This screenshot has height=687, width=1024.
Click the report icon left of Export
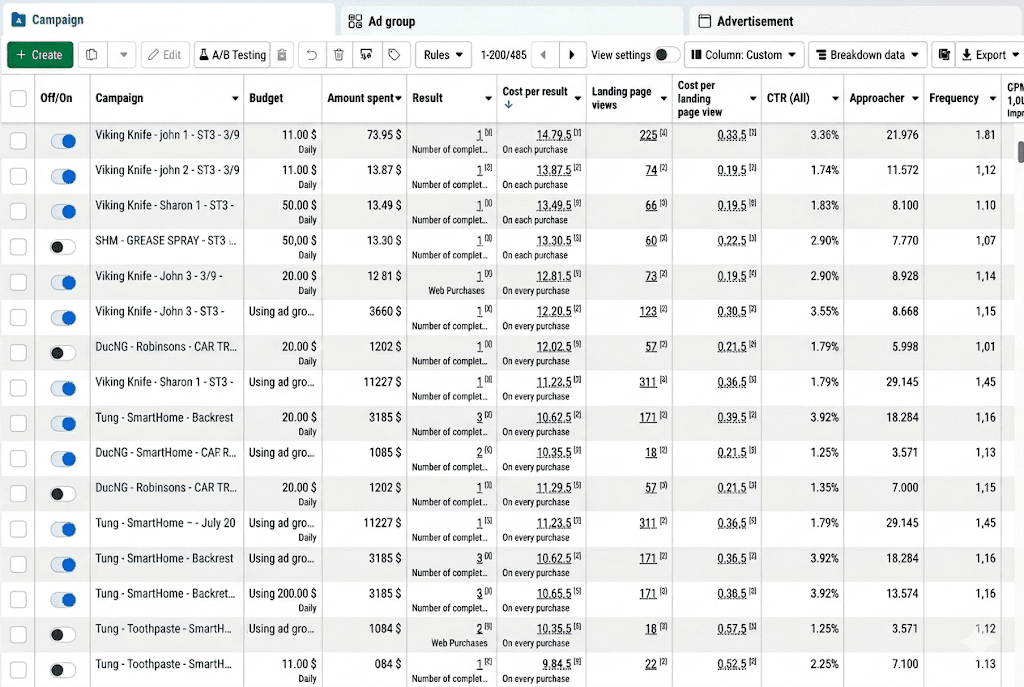point(944,55)
